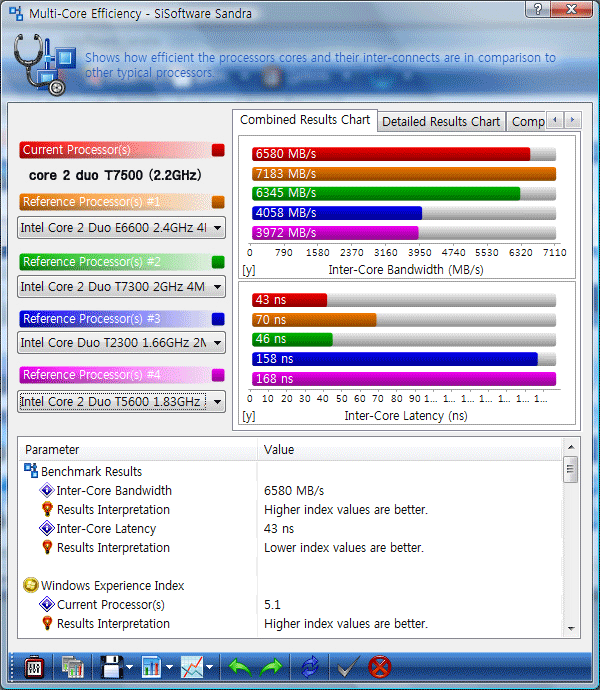The image size is (600, 690).
Task: Click the bar chart report icon
Action: 151,668
